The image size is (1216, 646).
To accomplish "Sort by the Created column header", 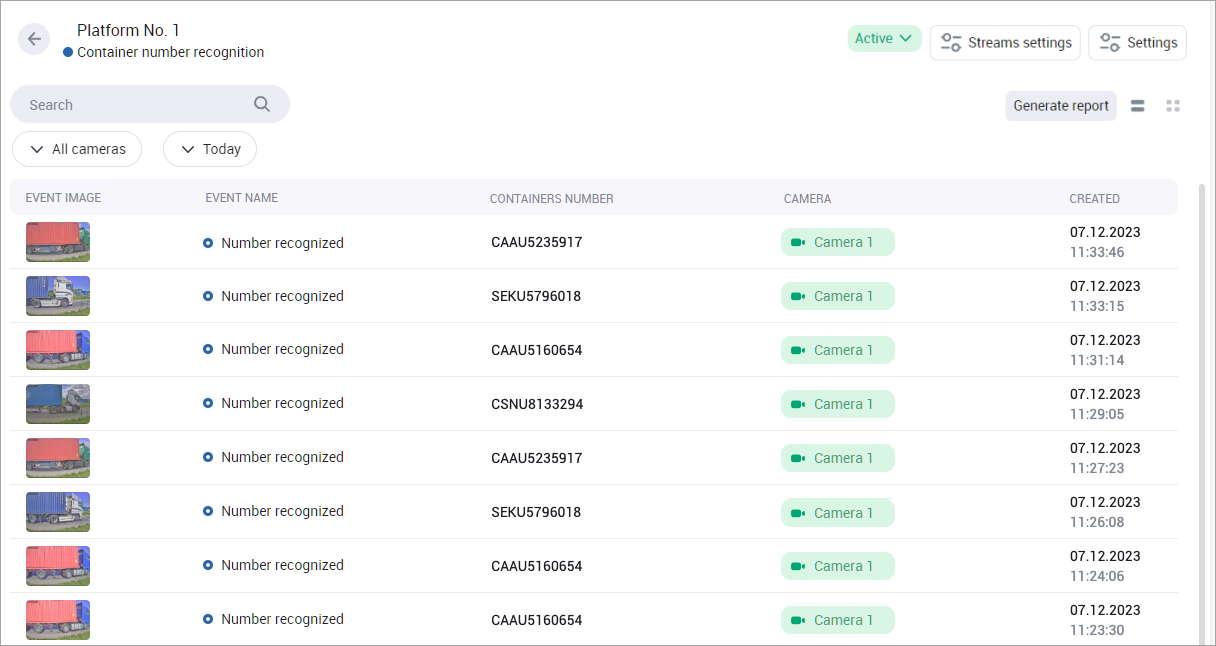I will pos(1094,199).
